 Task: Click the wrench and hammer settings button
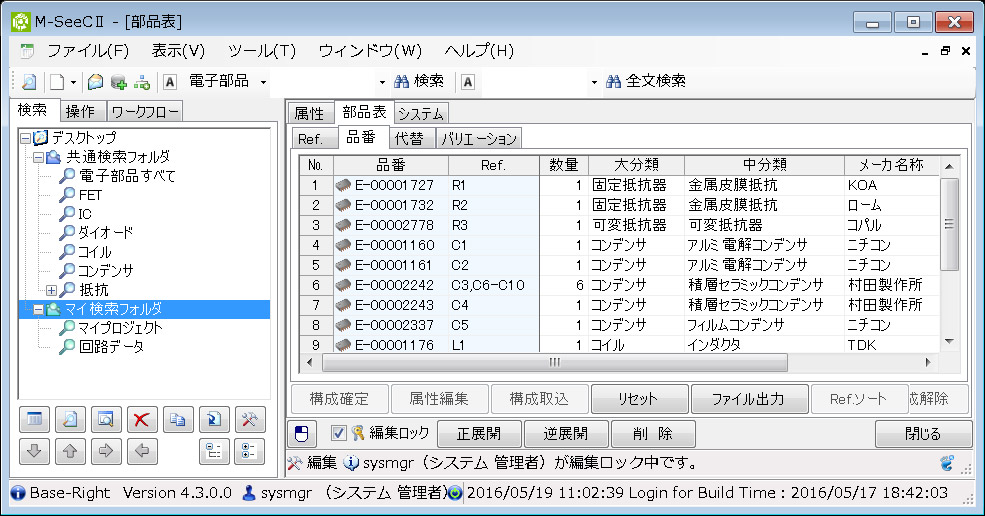[x=249, y=419]
